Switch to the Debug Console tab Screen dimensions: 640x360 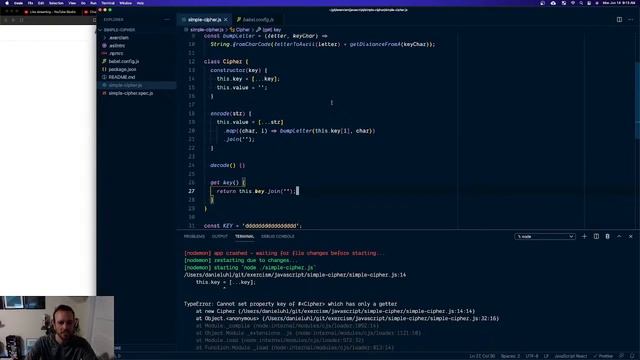[x=278, y=236]
